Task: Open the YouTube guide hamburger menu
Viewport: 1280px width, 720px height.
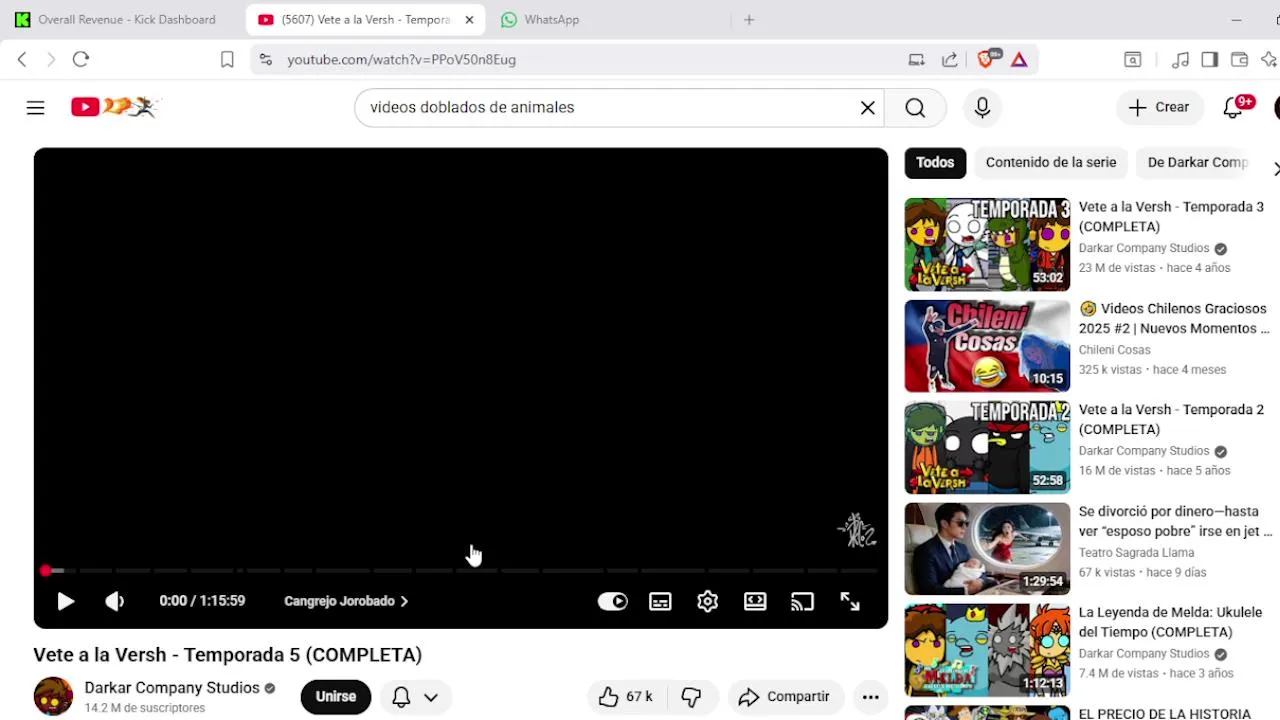Action: pos(35,107)
